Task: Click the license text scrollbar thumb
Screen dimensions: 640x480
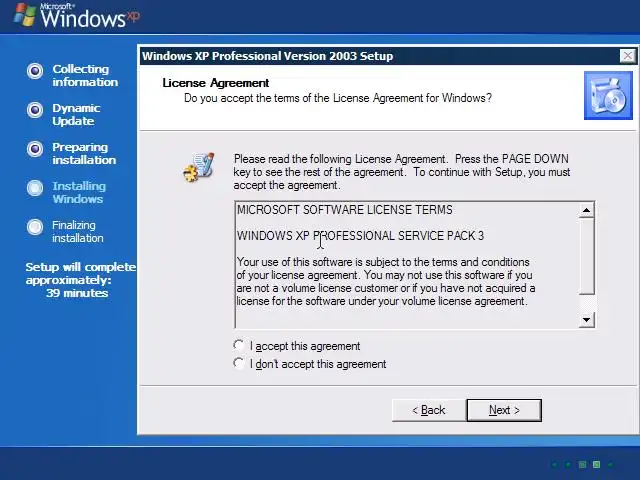Action: coord(587,256)
